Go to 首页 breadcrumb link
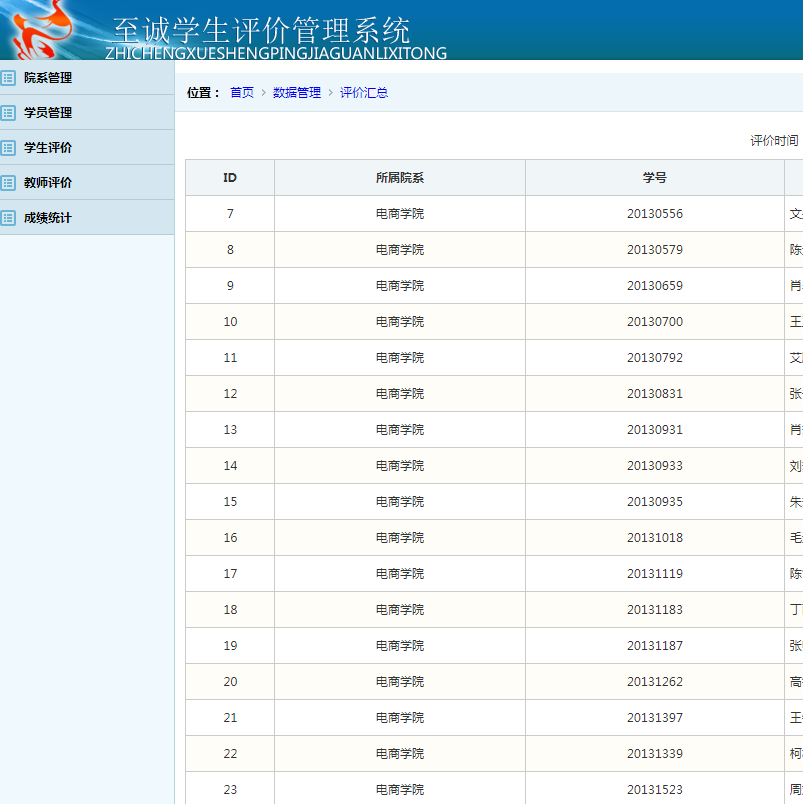This screenshot has width=803, height=804. pyautogui.click(x=242, y=93)
